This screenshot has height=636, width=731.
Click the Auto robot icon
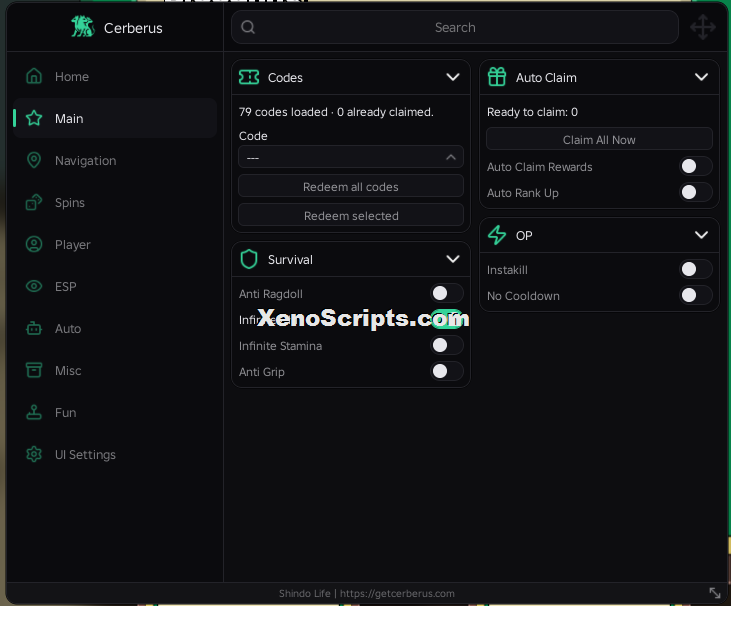pyautogui.click(x=34, y=328)
